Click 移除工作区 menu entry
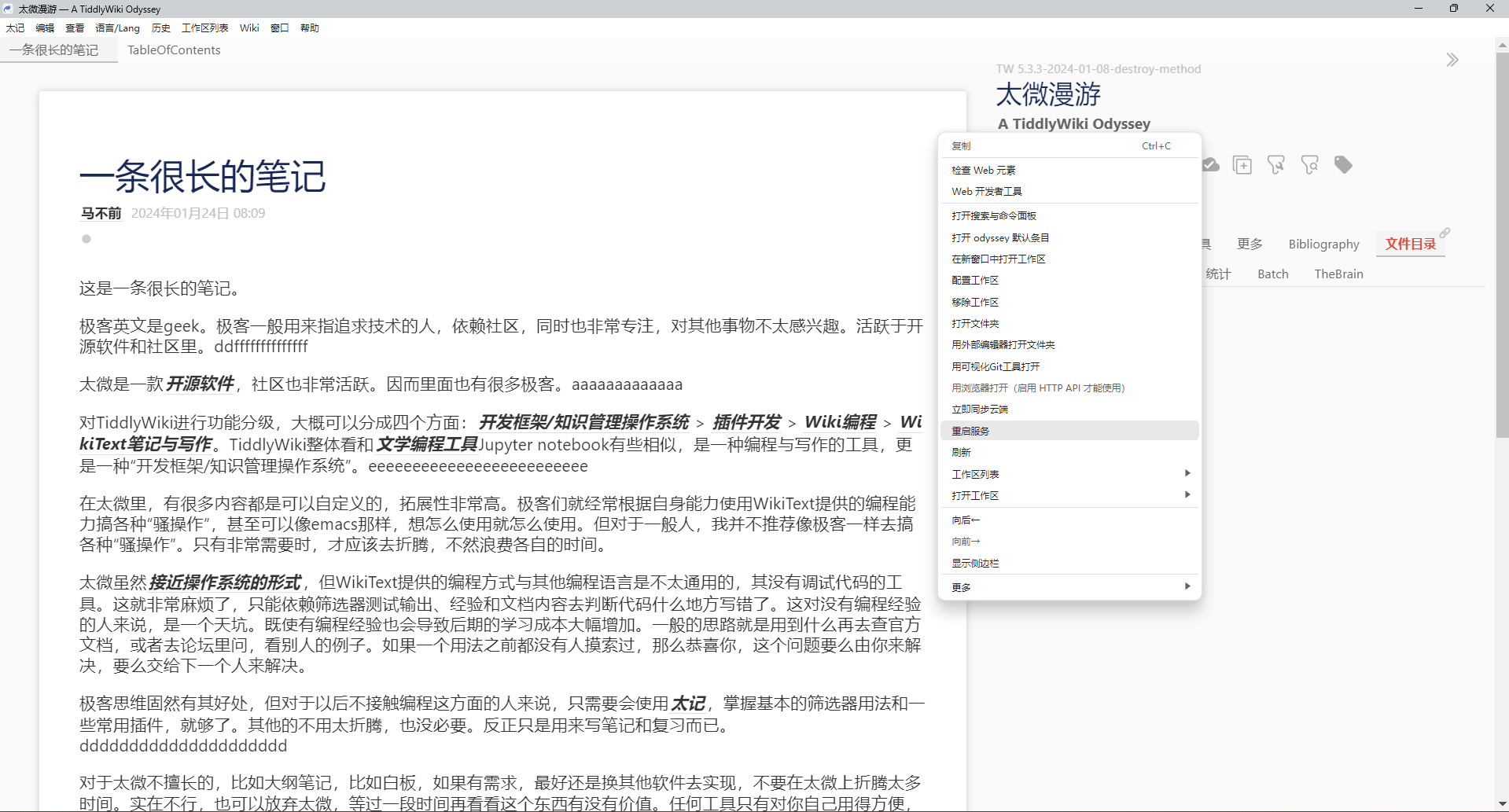The height and width of the screenshot is (812, 1509). tap(1069, 302)
